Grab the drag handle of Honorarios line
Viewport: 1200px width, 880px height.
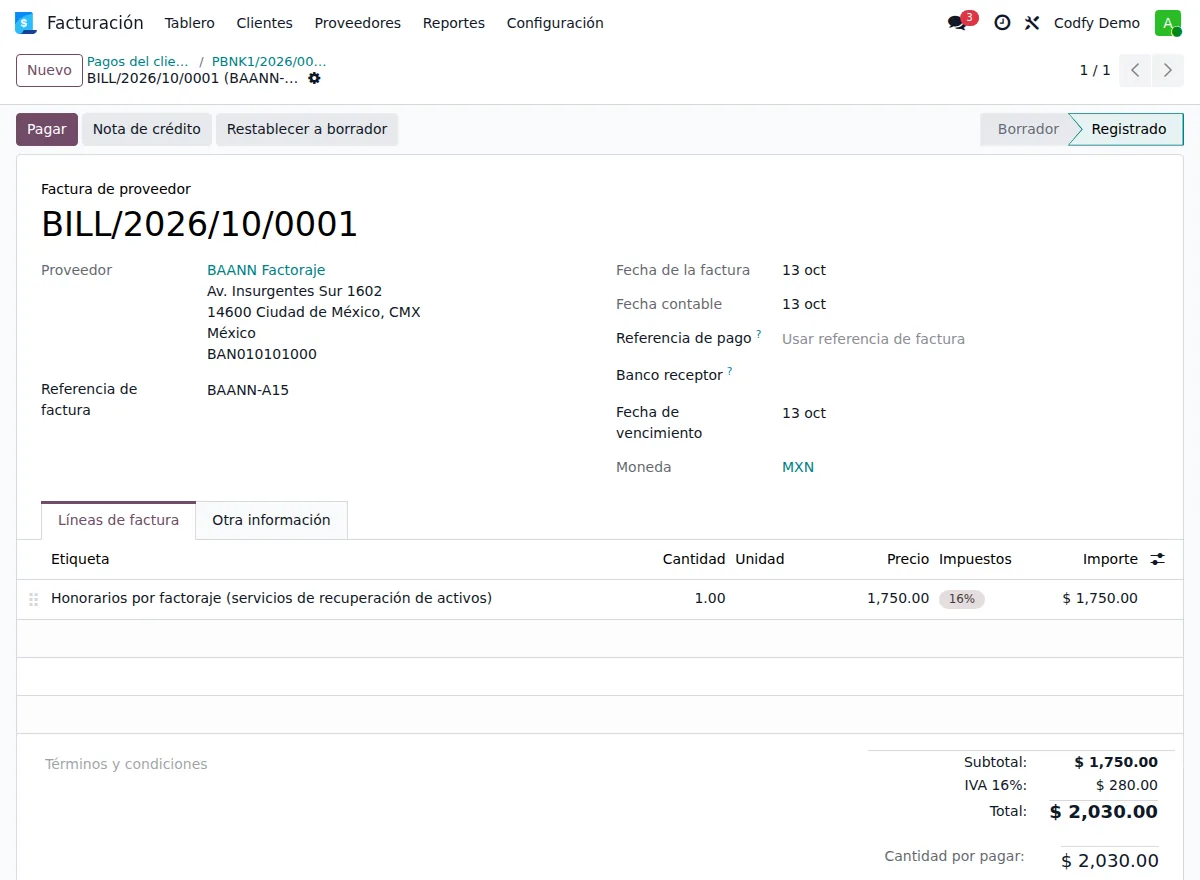tap(34, 599)
